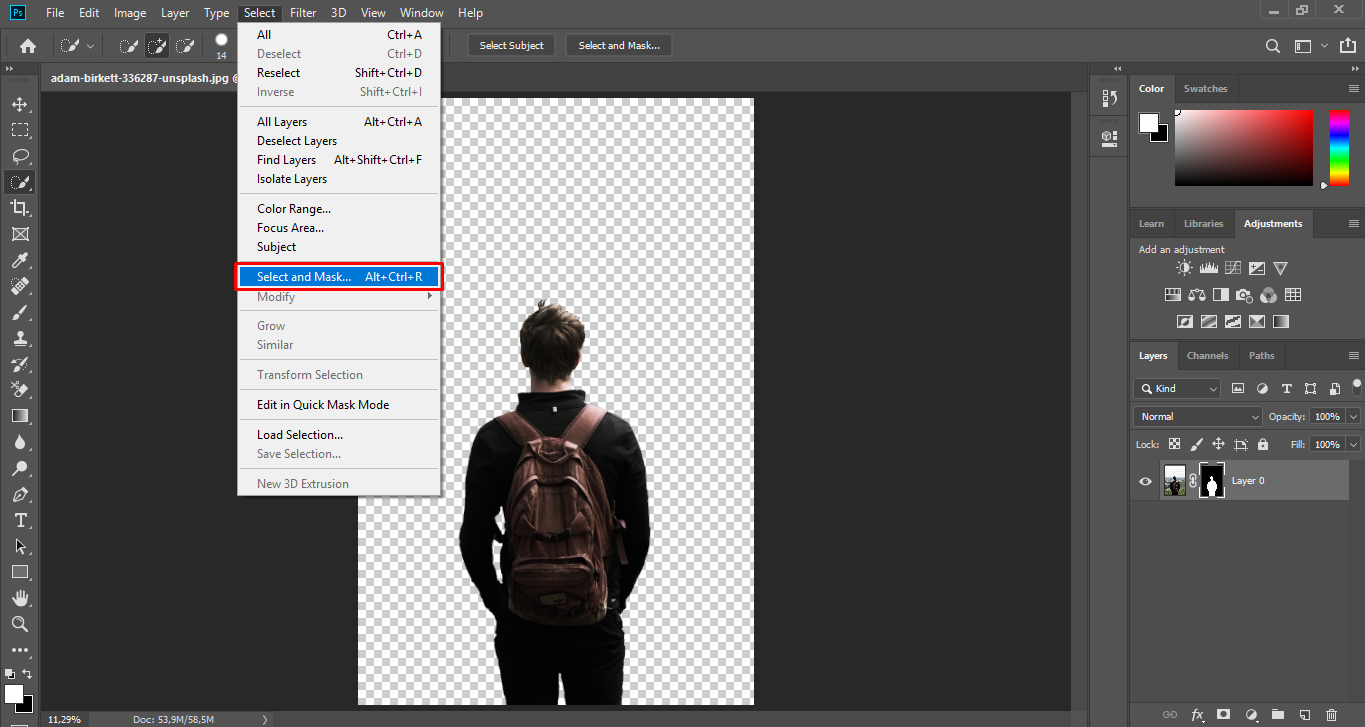Choose Select and Mask menu item
This screenshot has height=727, width=1365.
339,277
